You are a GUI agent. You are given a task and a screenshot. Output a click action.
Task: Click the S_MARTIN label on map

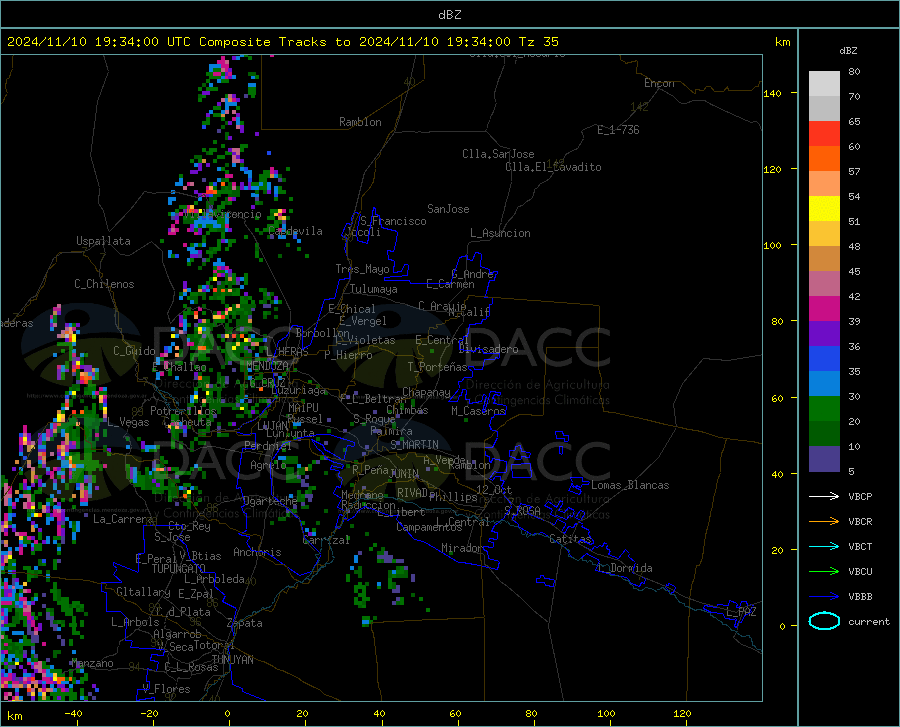click(x=414, y=445)
